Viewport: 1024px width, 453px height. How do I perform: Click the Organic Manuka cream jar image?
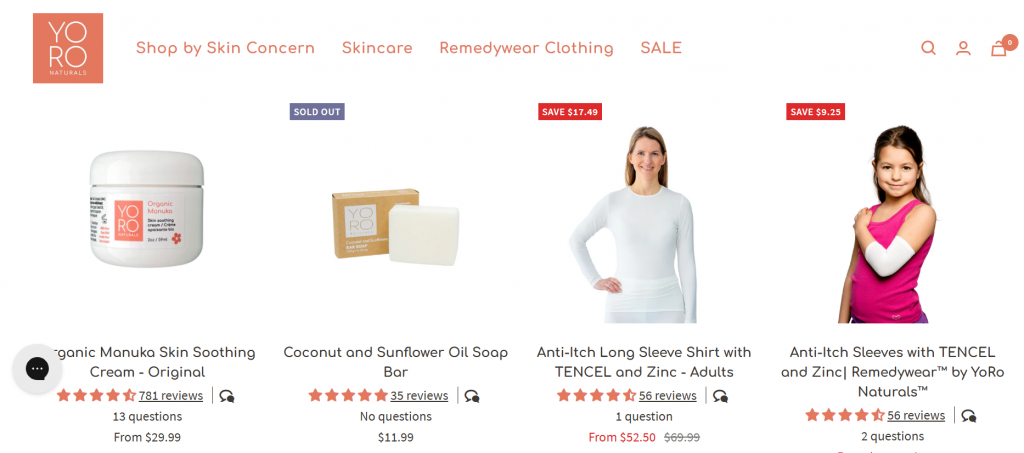146,208
